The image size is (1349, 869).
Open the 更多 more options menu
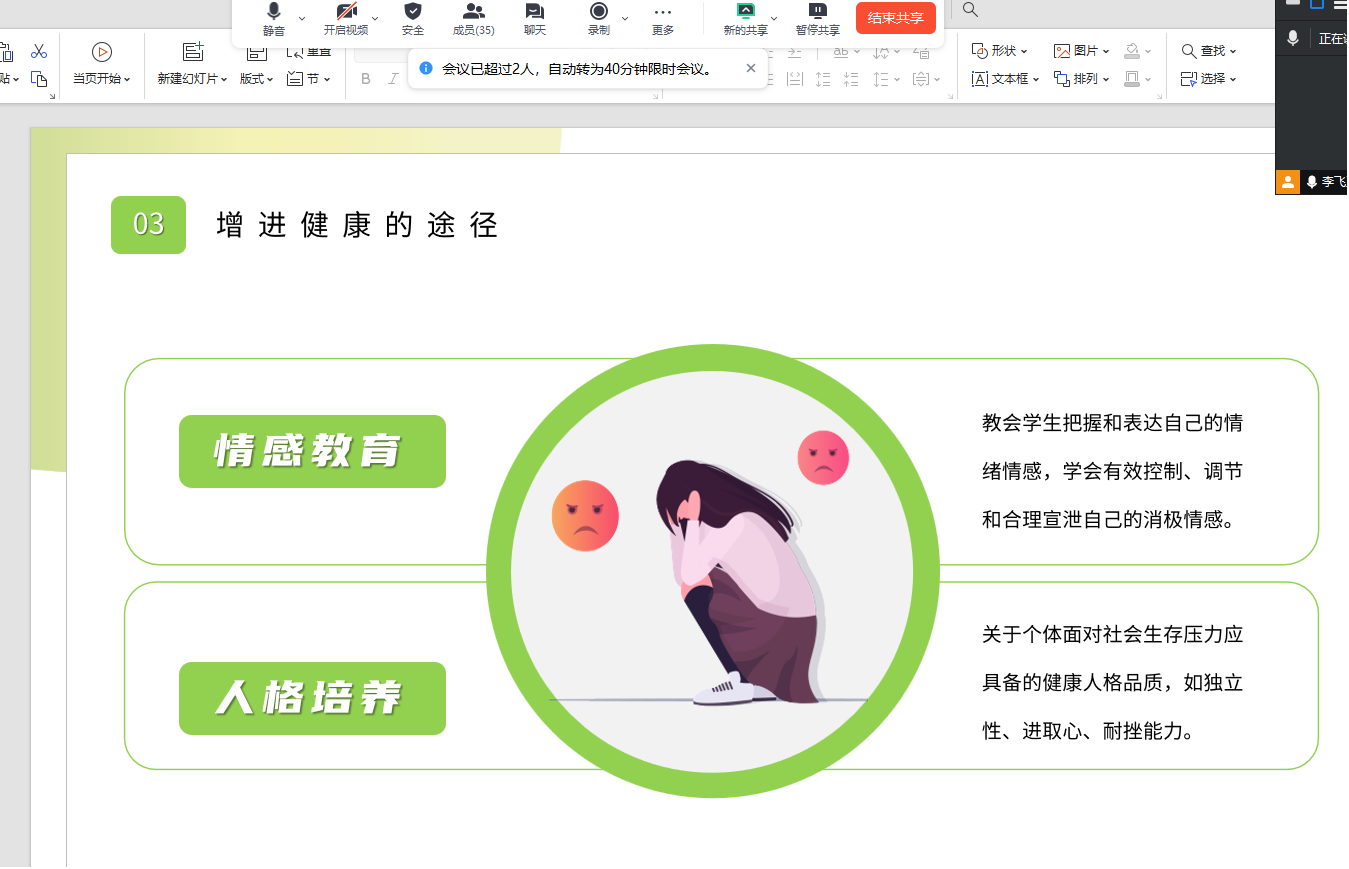point(663,19)
